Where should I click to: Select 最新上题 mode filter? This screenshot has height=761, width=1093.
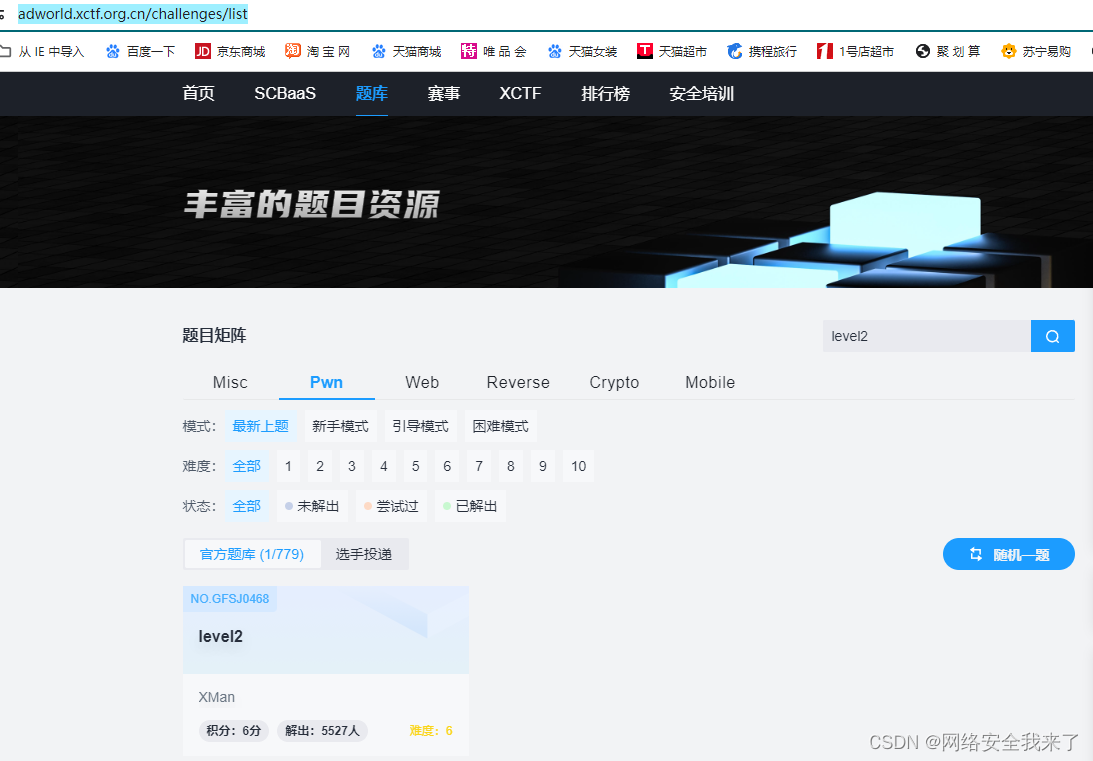coord(261,426)
